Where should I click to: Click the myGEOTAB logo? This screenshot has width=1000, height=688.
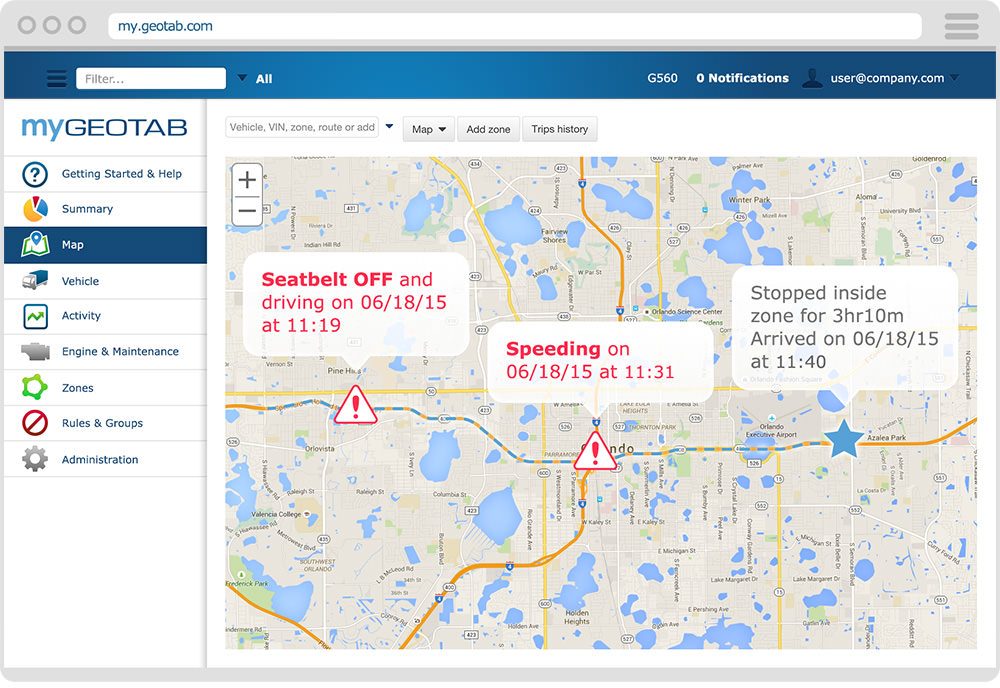point(105,128)
